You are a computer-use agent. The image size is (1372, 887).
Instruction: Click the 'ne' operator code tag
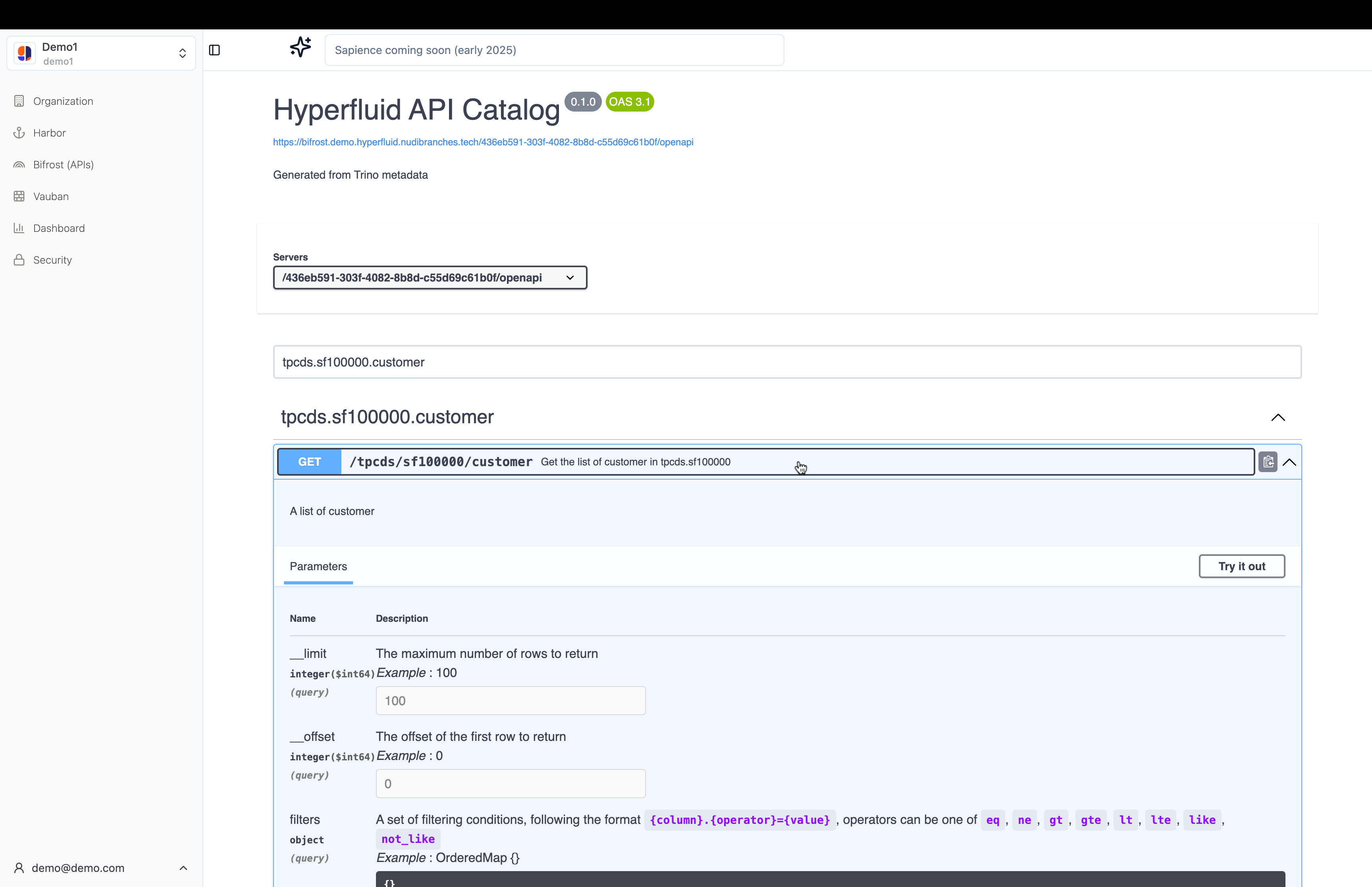(x=1024, y=820)
